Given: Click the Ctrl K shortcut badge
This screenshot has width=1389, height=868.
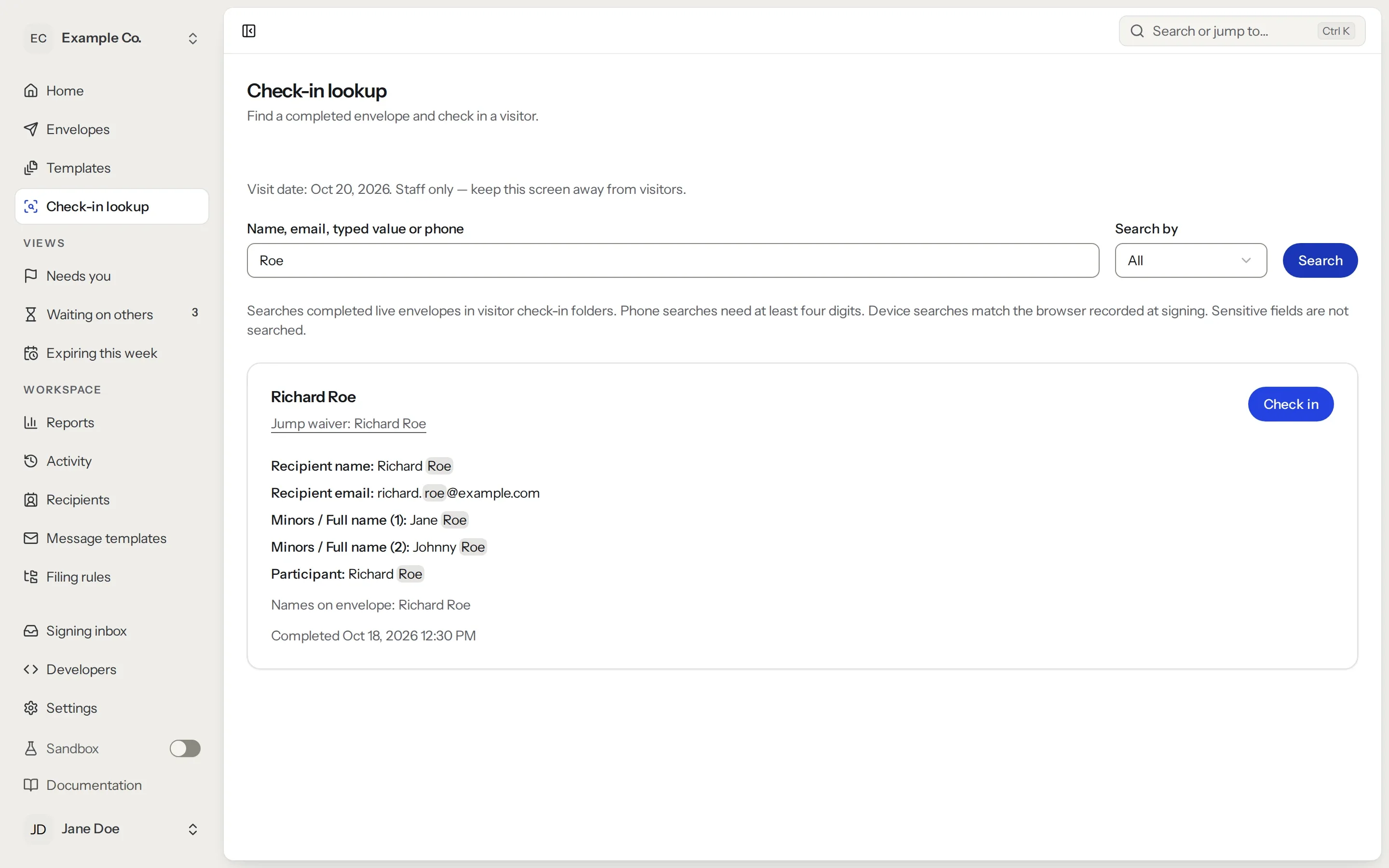Looking at the screenshot, I should (1335, 31).
